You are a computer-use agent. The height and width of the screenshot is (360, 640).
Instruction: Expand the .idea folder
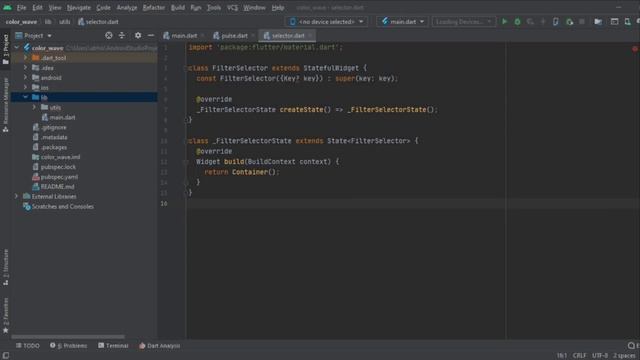pyautogui.click(x=26, y=68)
